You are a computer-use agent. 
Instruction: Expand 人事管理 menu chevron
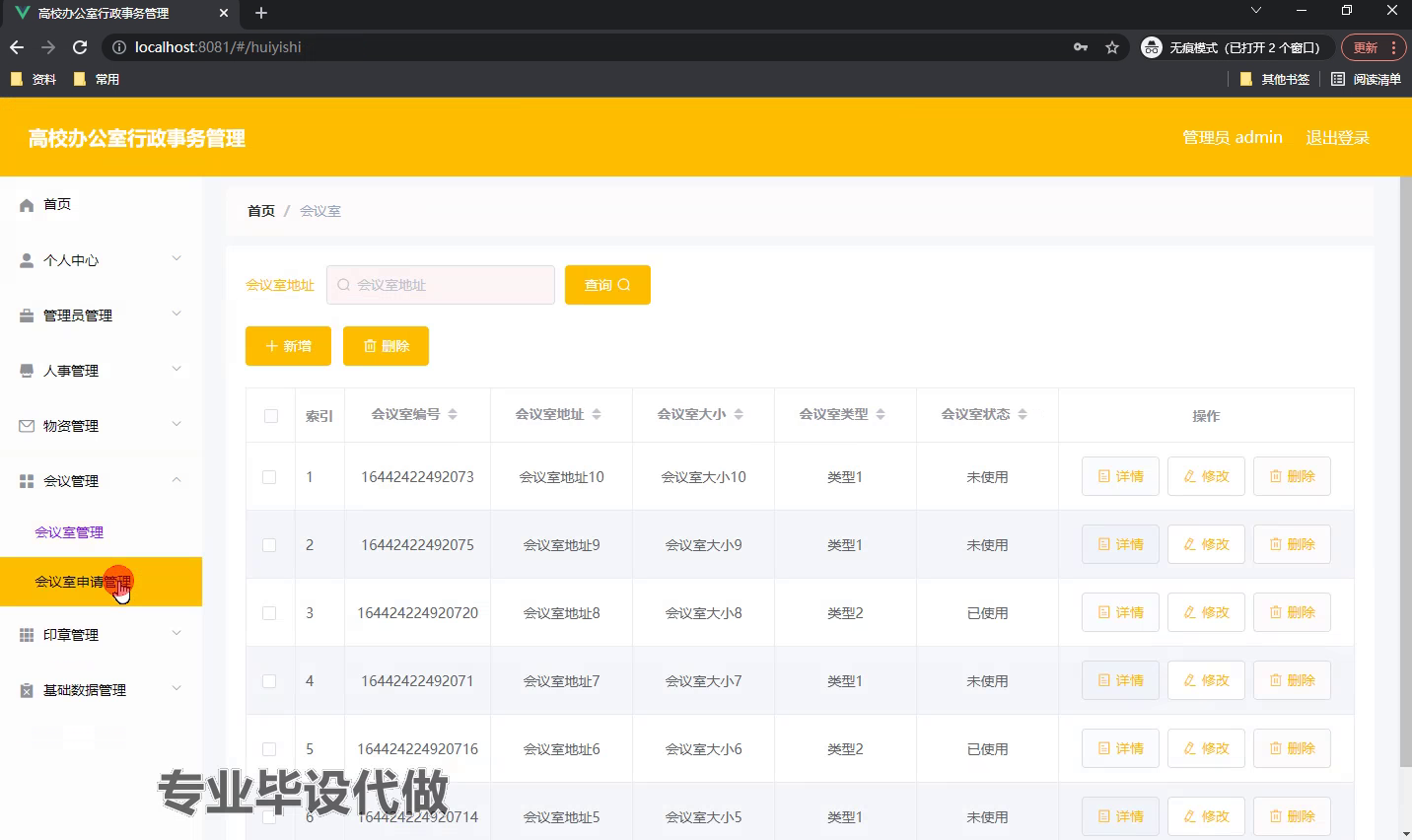pyautogui.click(x=176, y=369)
